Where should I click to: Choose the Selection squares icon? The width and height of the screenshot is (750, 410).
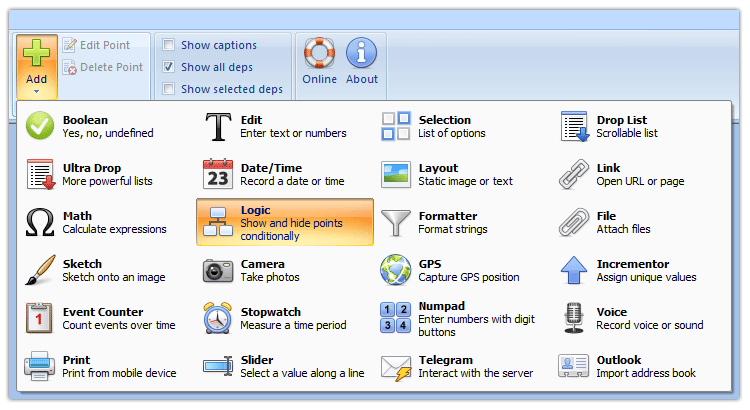point(396,126)
